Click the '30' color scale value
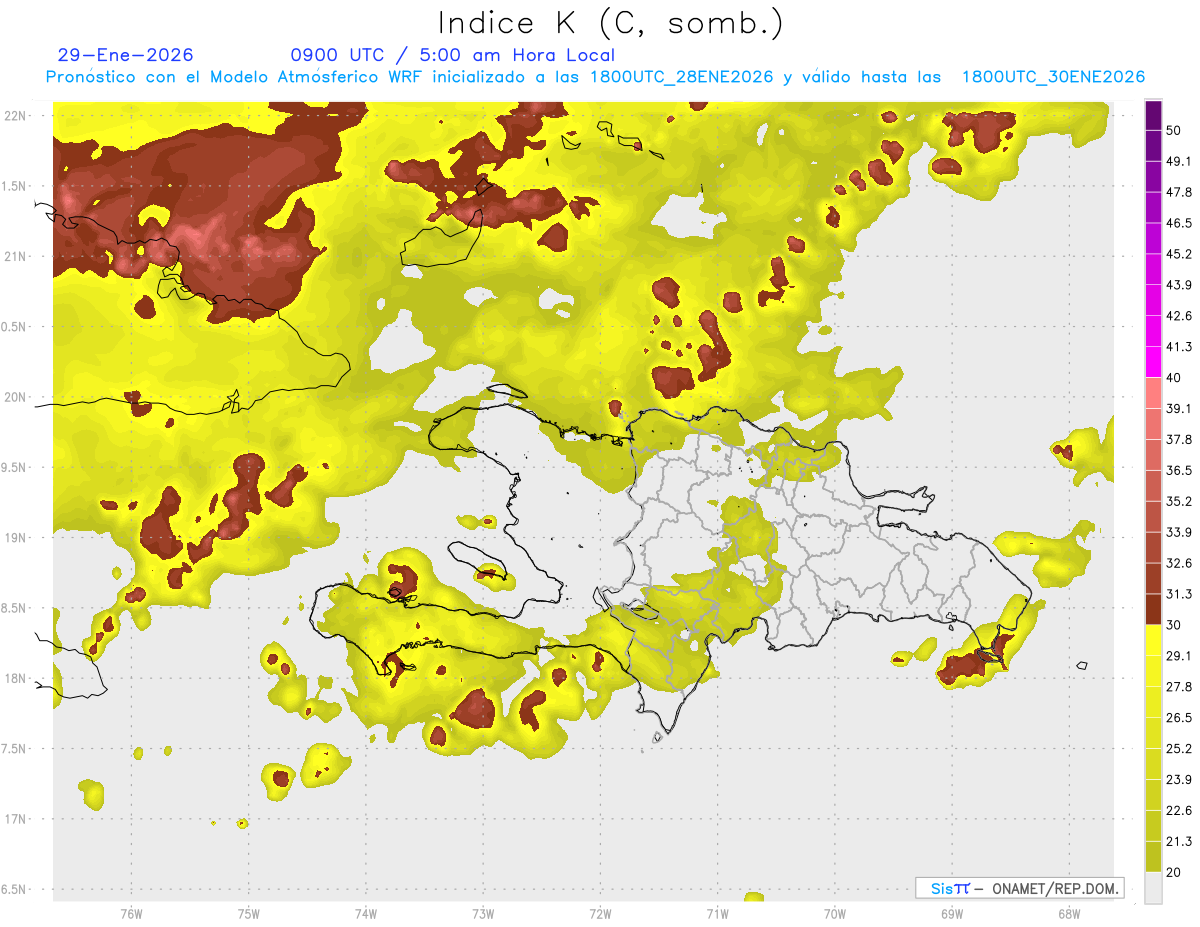This screenshot has height=927, width=1200. (x=1173, y=625)
